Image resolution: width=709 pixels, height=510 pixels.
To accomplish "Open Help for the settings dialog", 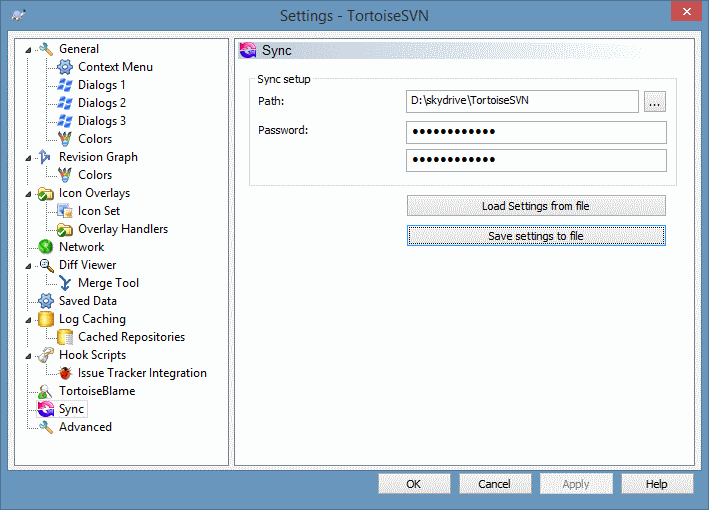I will [657, 484].
